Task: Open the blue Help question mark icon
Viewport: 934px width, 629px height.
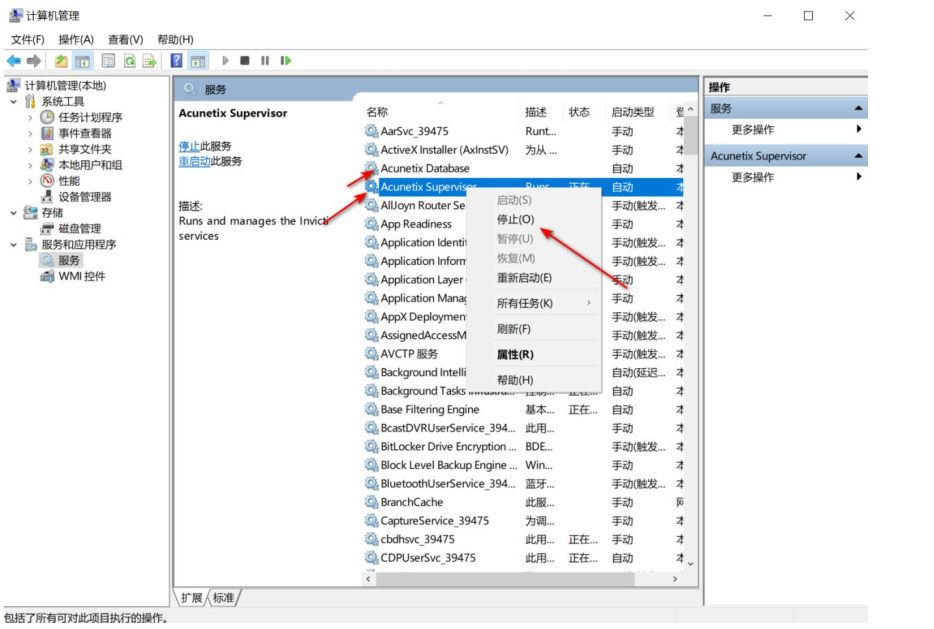Action: pyautogui.click(x=176, y=61)
